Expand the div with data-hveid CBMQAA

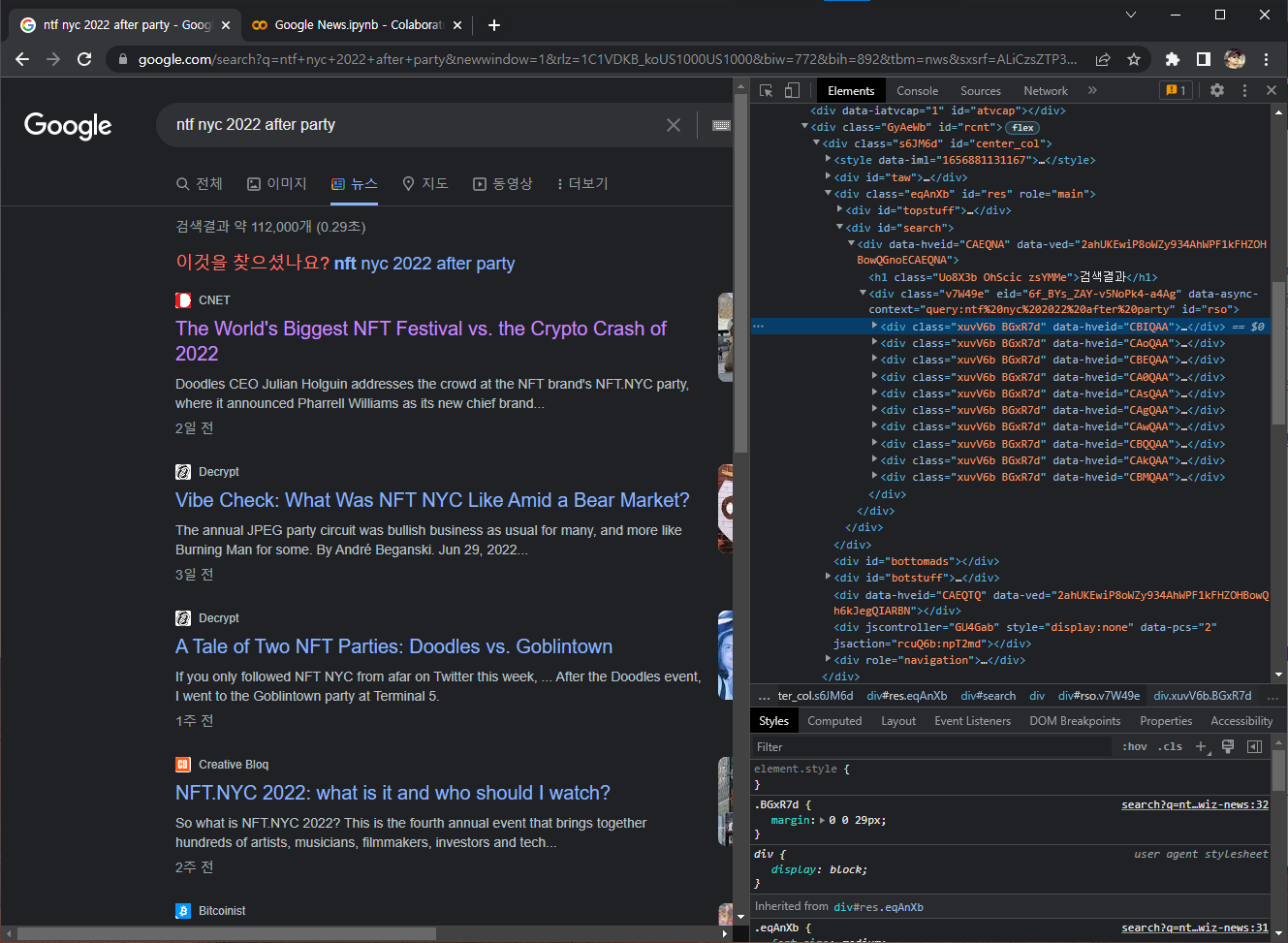pos(874,477)
